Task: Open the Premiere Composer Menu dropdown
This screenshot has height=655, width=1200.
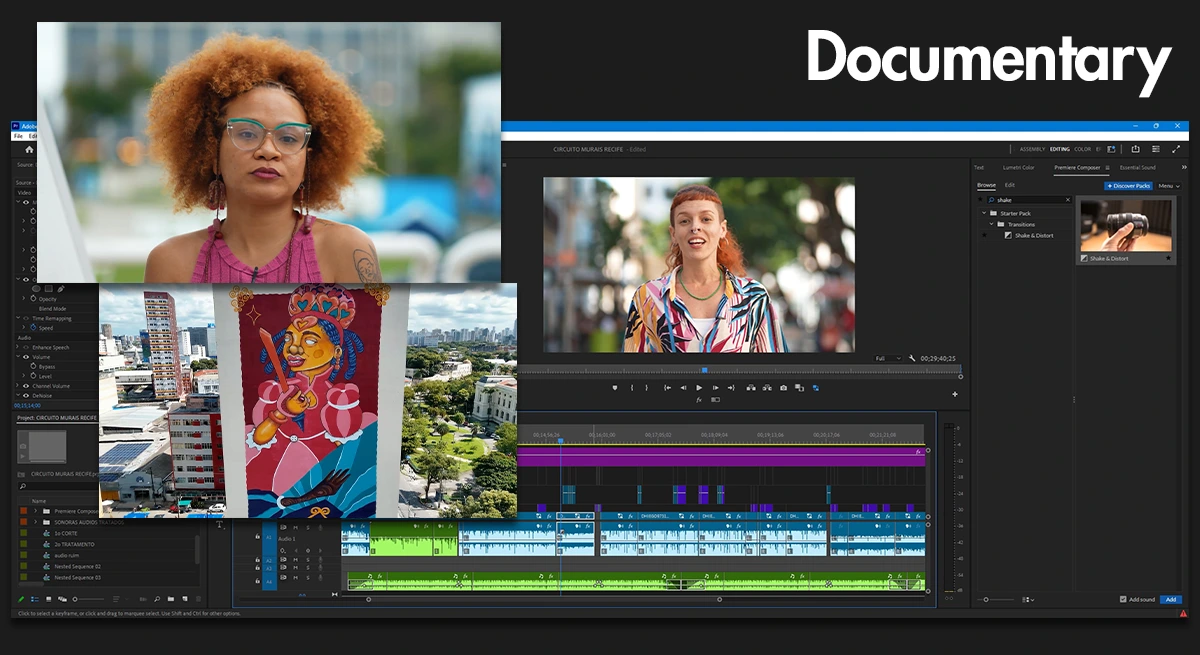Action: point(1169,186)
